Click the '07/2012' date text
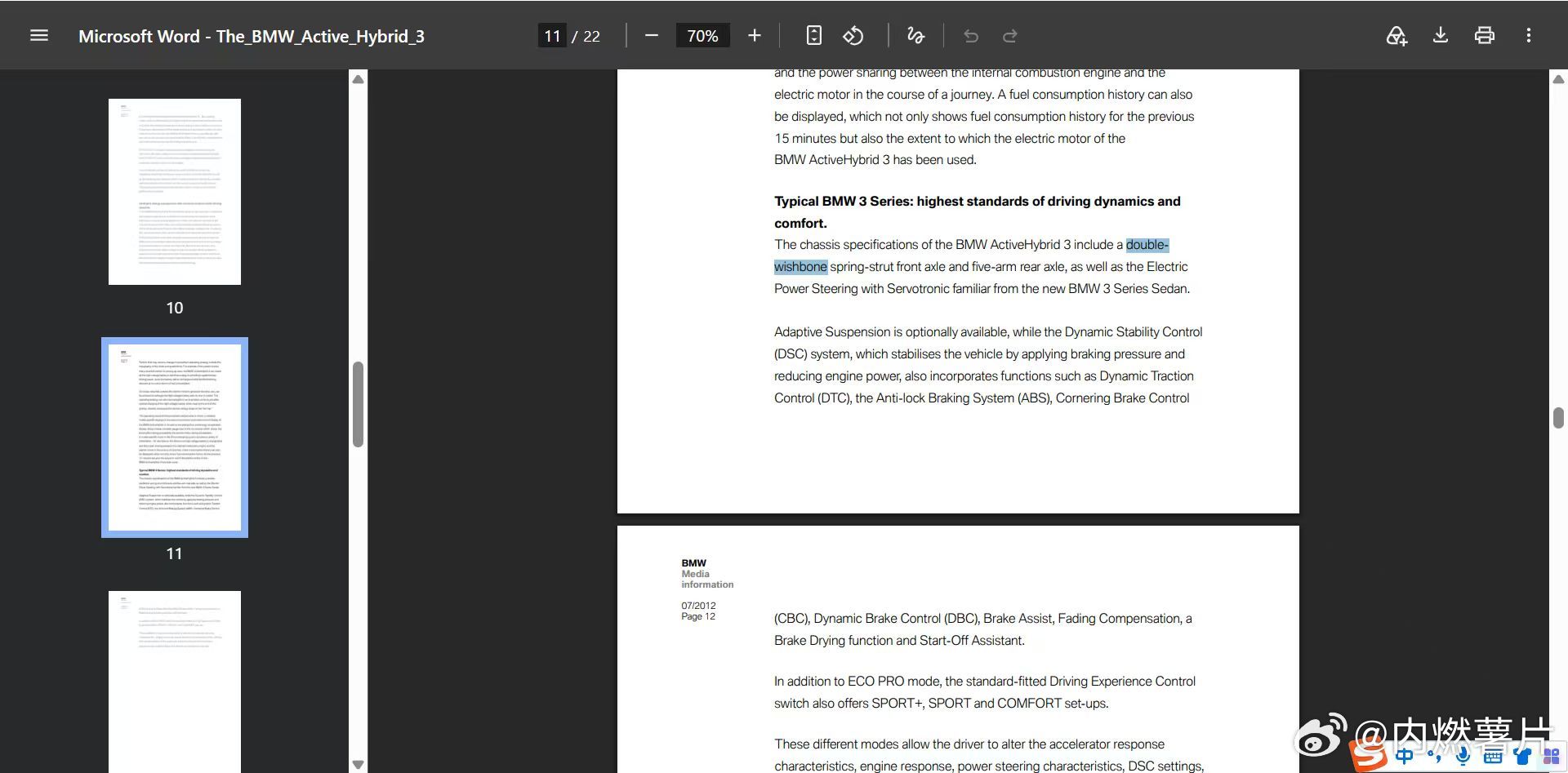The height and width of the screenshot is (773, 1568). tap(698, 606)
